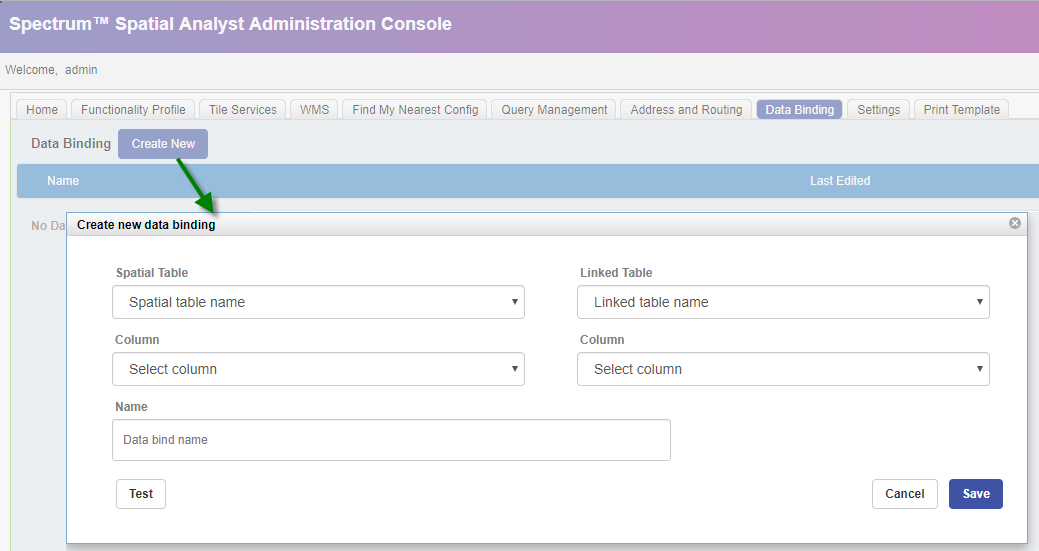Switch to the Home tab
The height and width of the screenshot is (551, 1039).
(42, 110)
